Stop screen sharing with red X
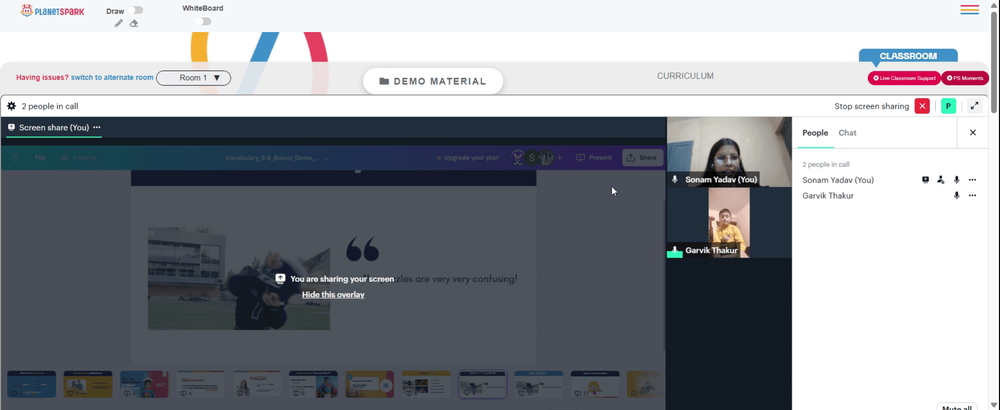 click(x=922, y=106)
